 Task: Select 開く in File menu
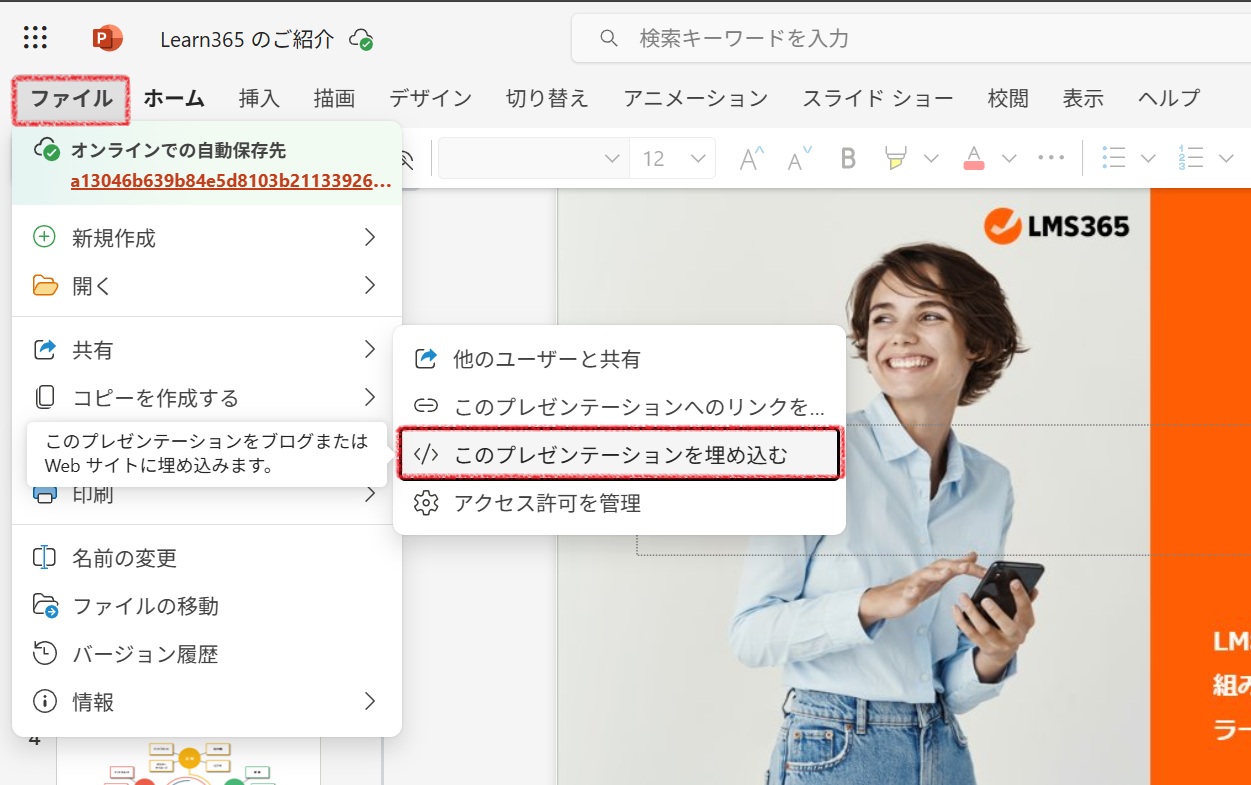coord(207,286)
